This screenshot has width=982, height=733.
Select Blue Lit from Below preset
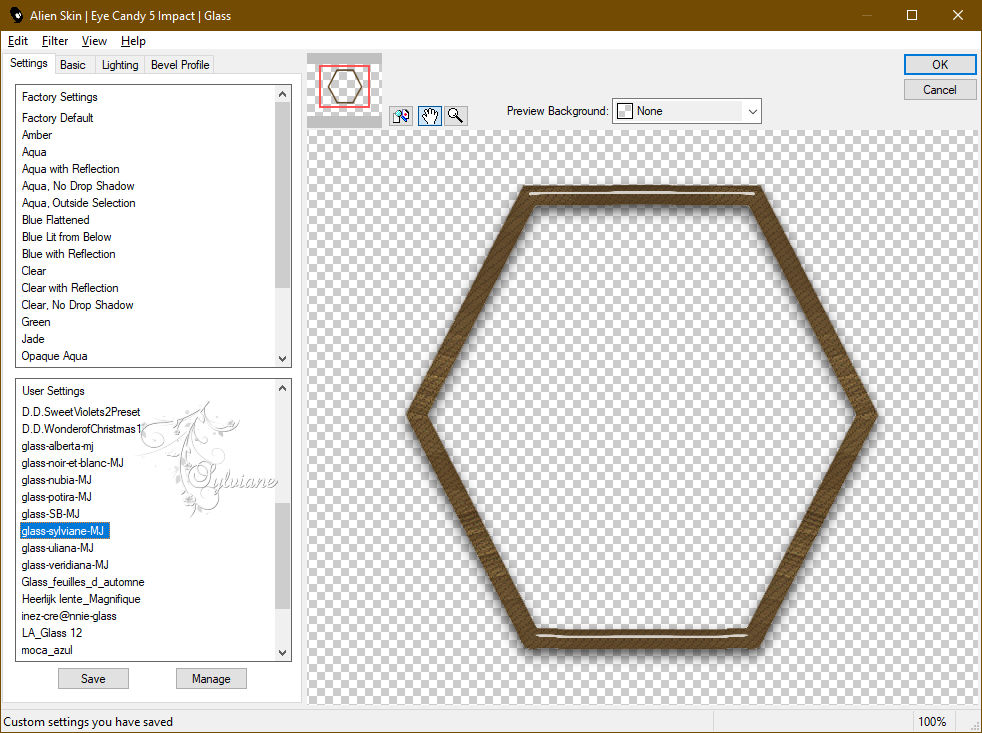(x=66, y=237)
